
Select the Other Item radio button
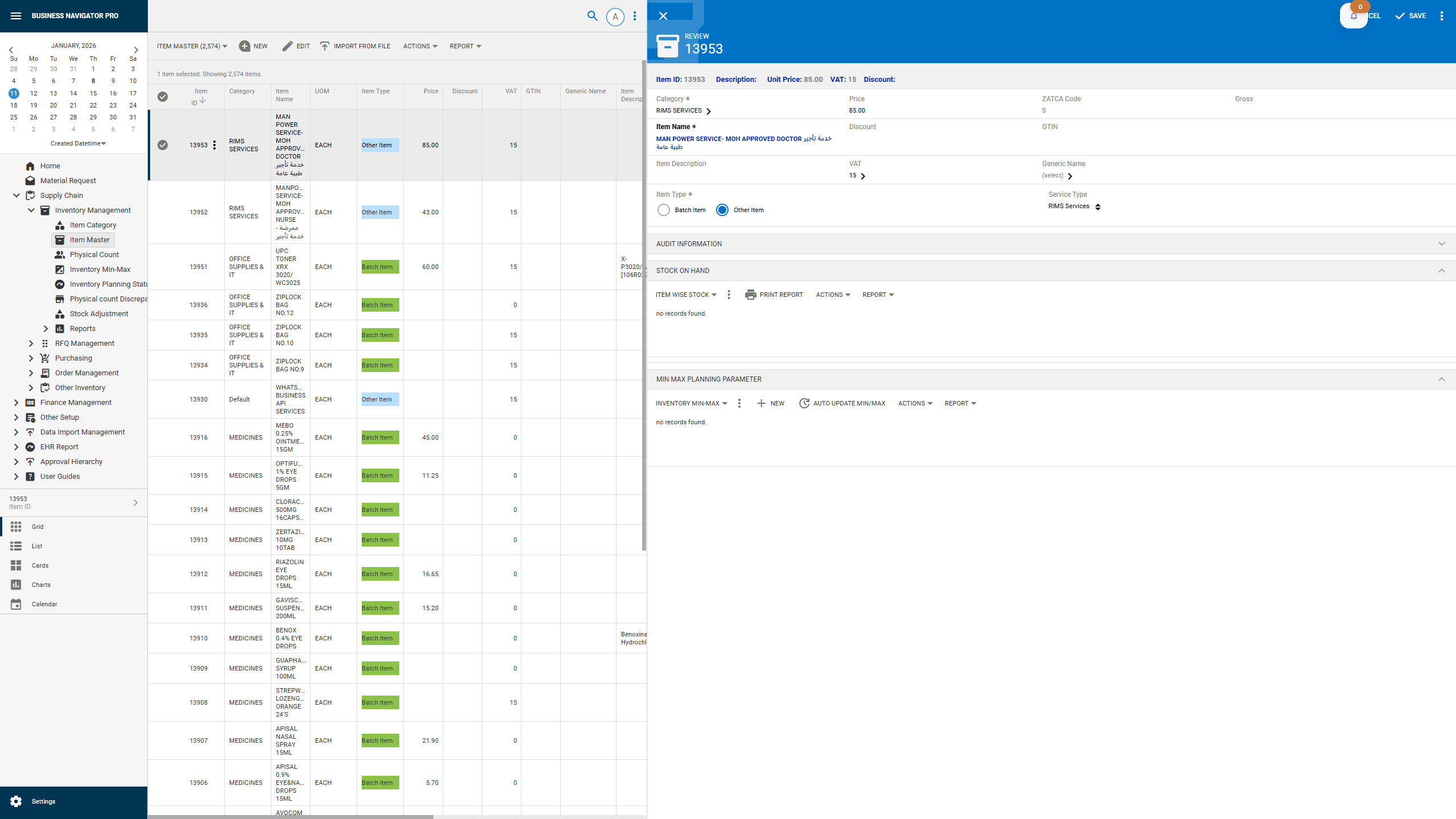[x=722, y=210]
